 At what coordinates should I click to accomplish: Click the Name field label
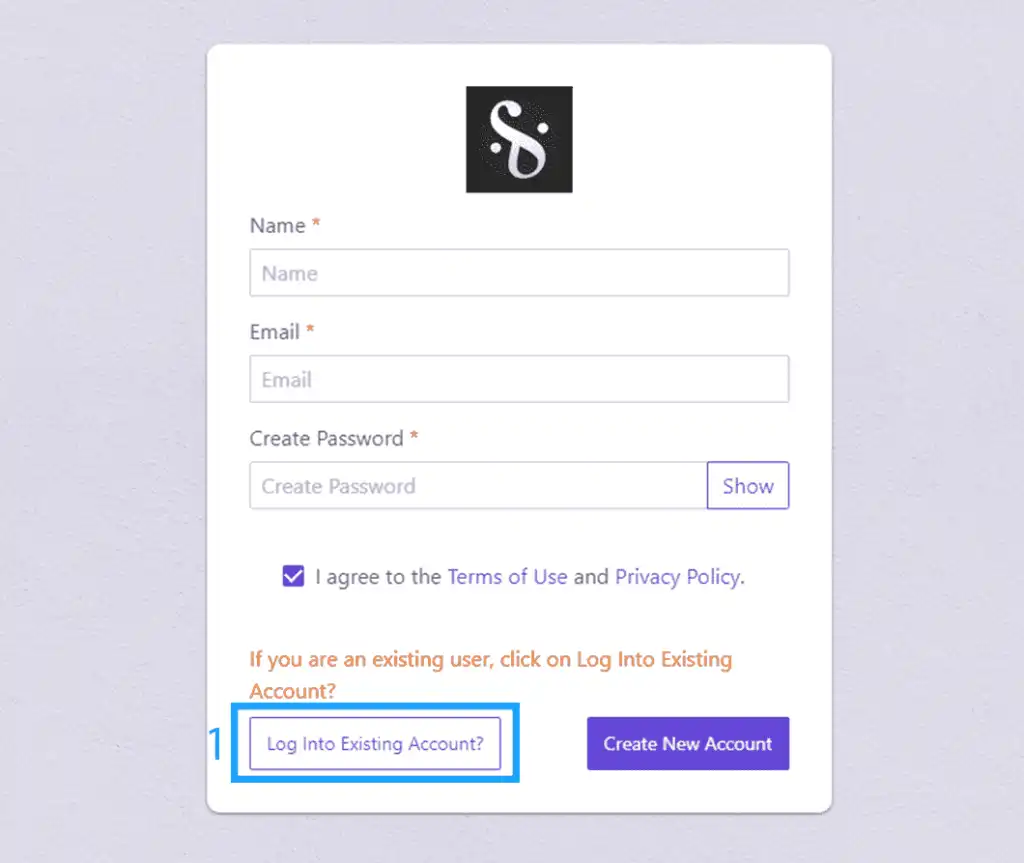coord(277,226)
